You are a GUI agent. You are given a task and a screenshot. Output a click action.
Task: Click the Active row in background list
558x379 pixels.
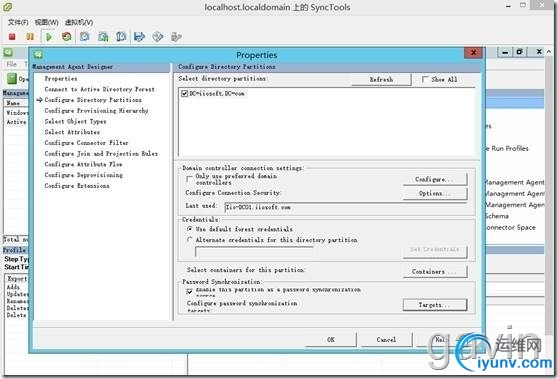click(16, 122)
